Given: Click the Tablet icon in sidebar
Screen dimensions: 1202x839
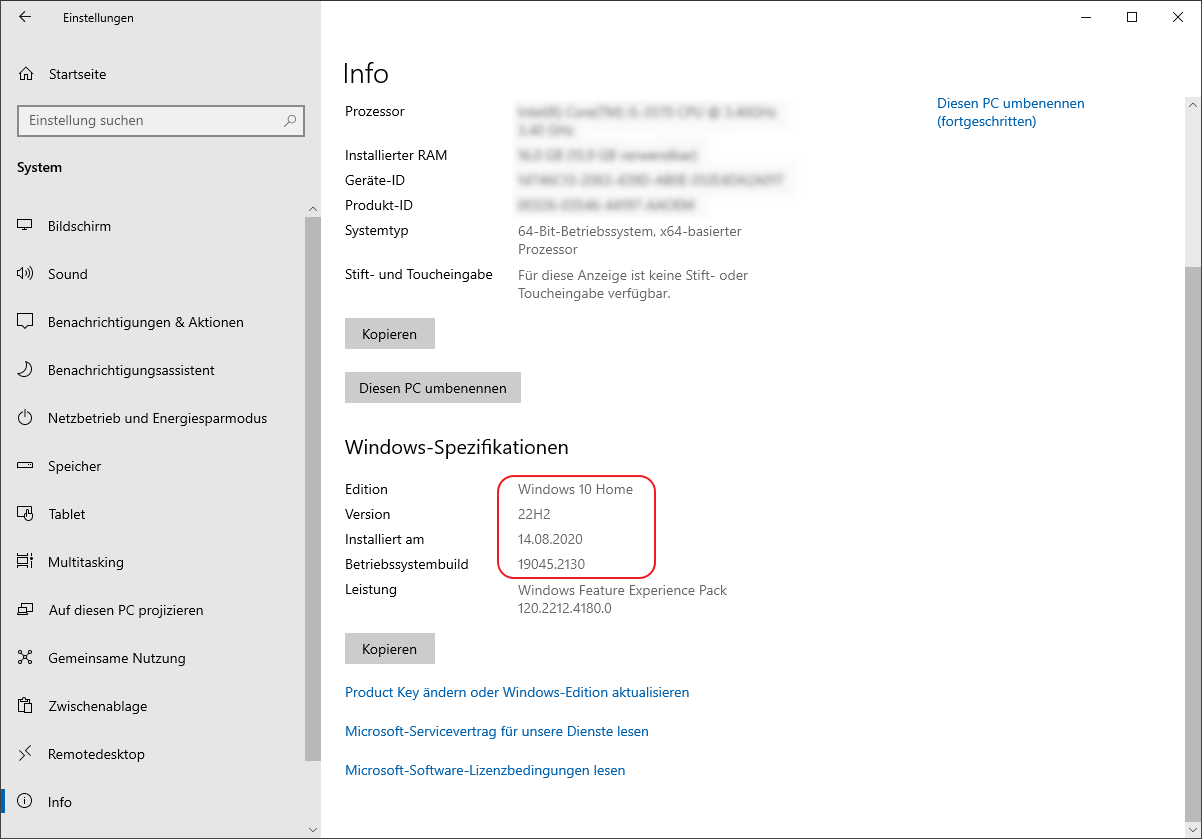Looking at the screenshot, I should (26, 514).
